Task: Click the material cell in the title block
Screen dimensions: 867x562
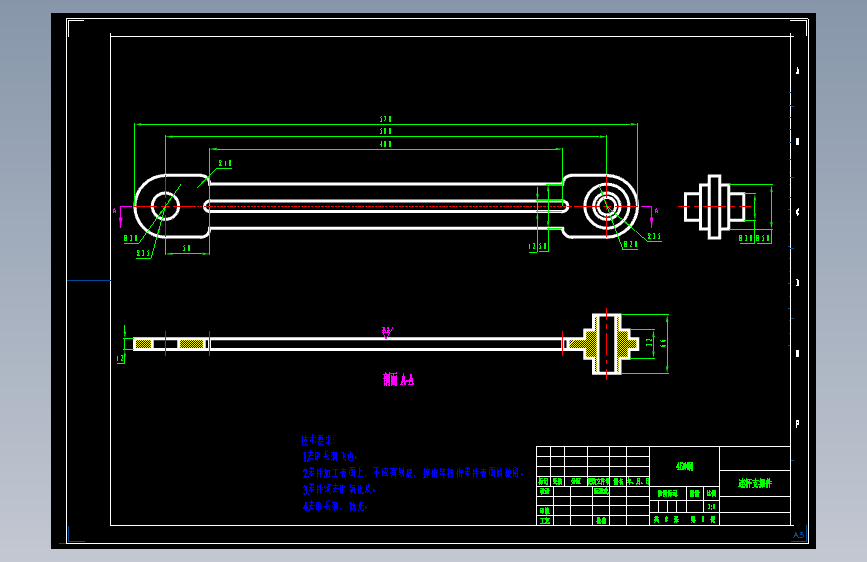Action: click(685, 466)
